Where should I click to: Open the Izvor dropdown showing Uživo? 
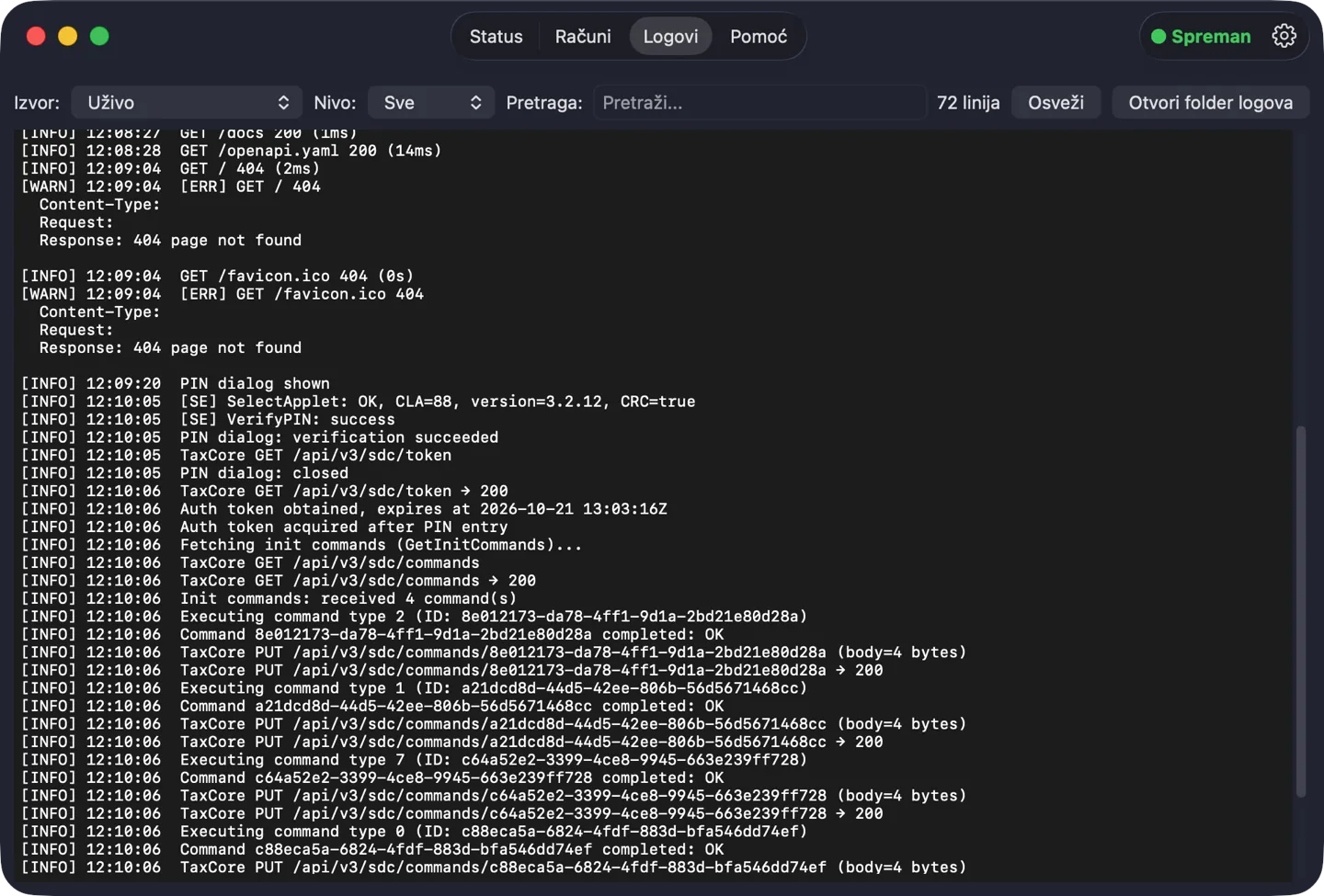(x=188, y=103)
